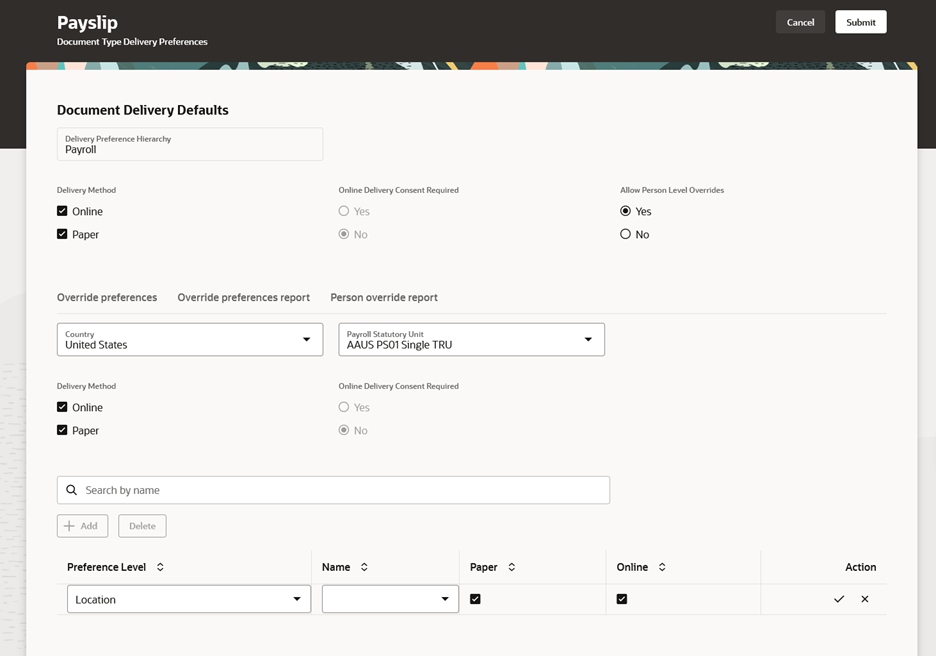
Task: Switch to Override preferences report tab
Action: point(244,297)
